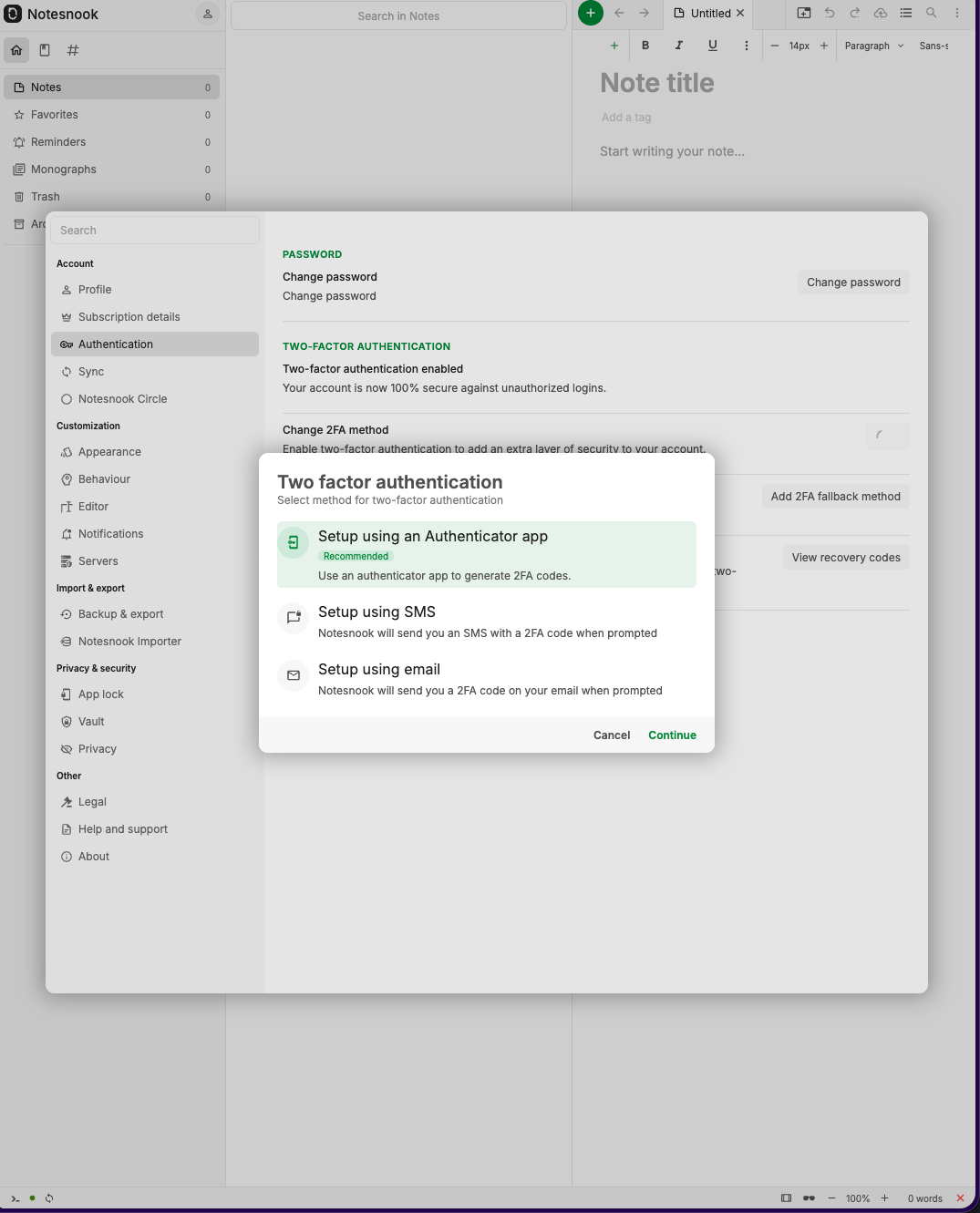
Task: Open About settings
Action: pos(155,857)
